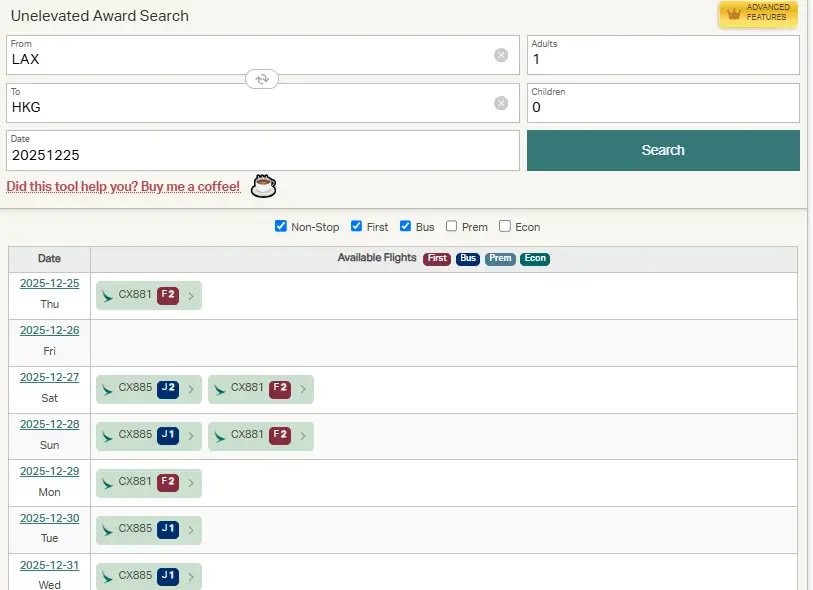Open the 2025-12-29 date link
The height and width of the screenshot is (590, 813).
point(50,471)
